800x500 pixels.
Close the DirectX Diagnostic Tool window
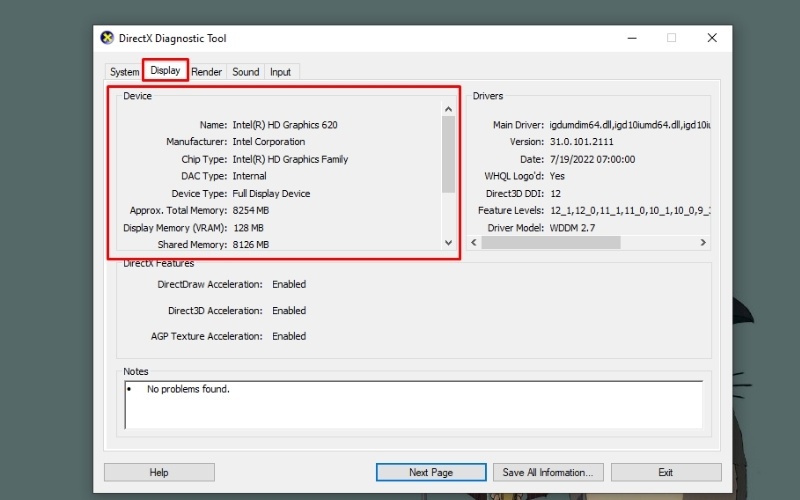pyautogui.click(x=712, y=38)
